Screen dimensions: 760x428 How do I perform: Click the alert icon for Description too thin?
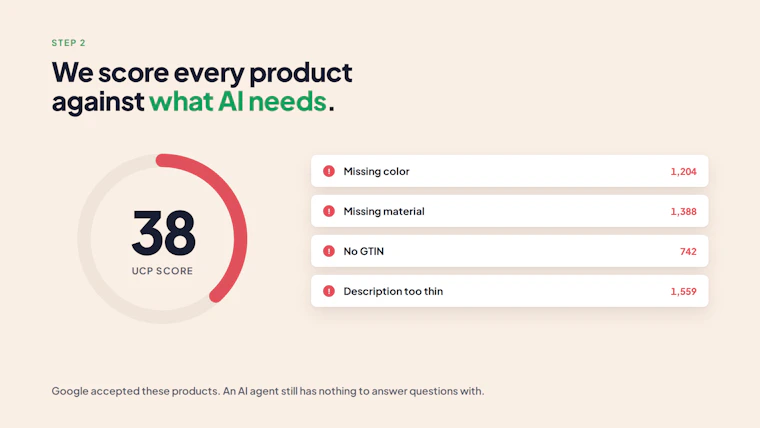pyautogui.click(x=329, y=291)
